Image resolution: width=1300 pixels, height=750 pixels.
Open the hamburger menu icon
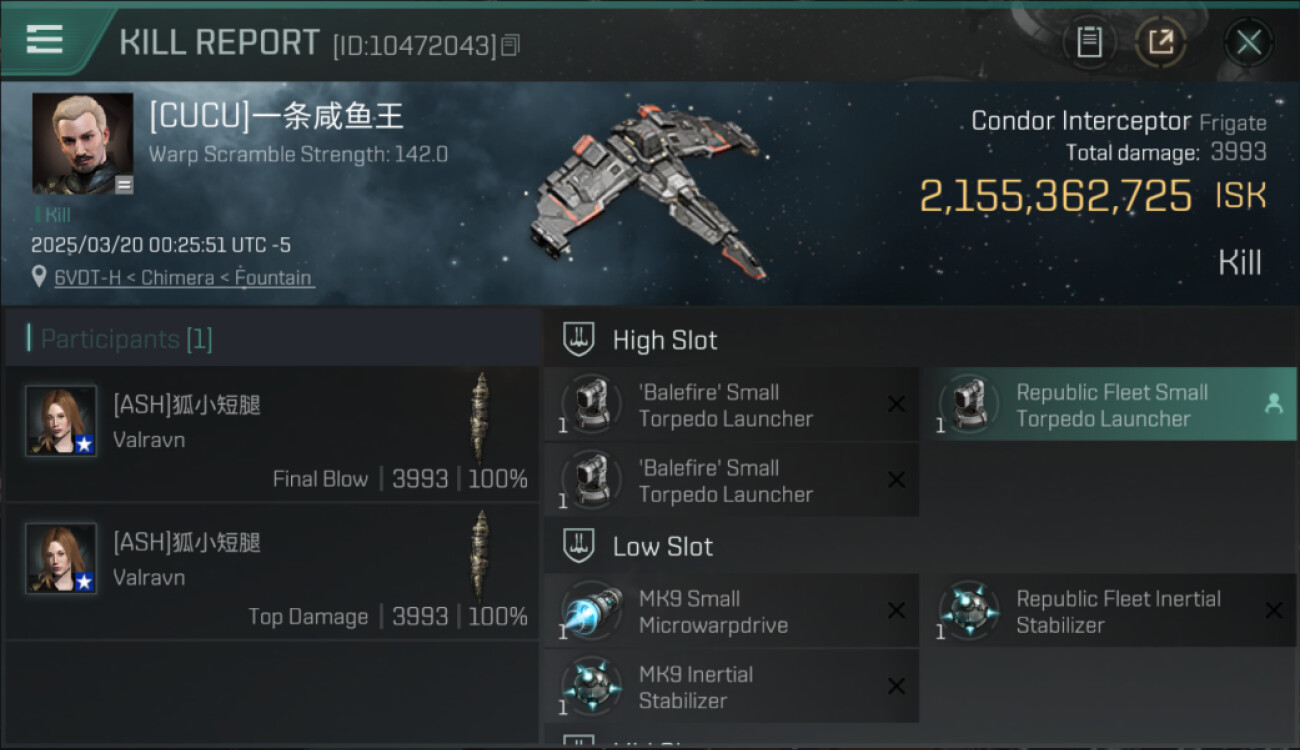click(x=44, y=40)
